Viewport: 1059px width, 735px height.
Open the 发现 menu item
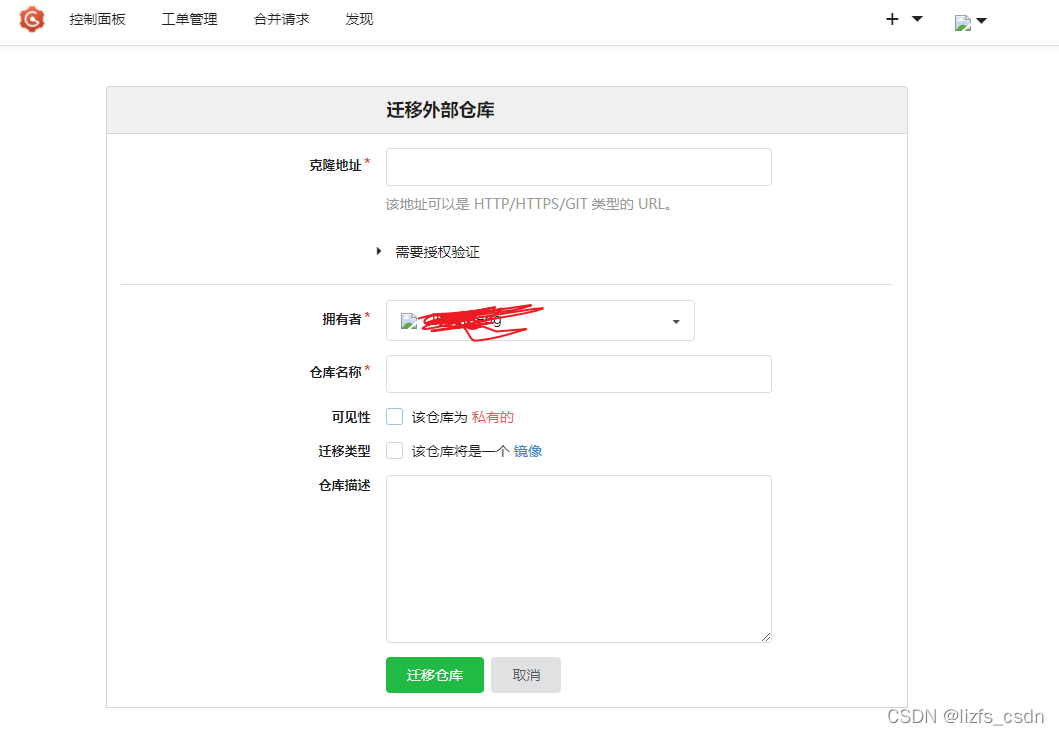pos(358,19)
